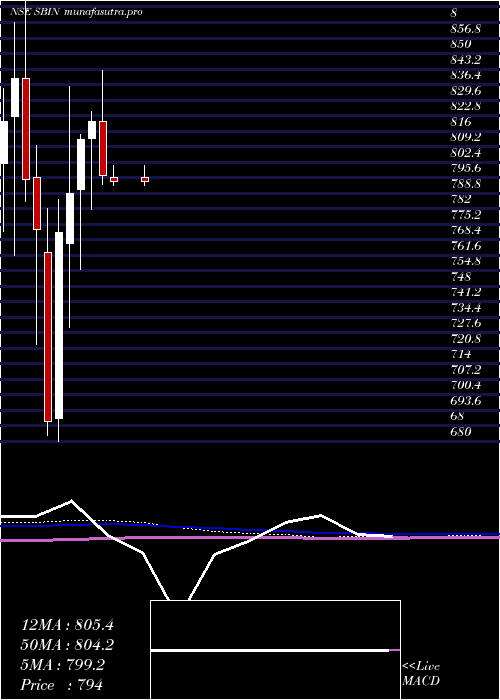This screenshot has height=700, width=500.
Task: Click the <<Live MACD label
Action: click(421, 673)
